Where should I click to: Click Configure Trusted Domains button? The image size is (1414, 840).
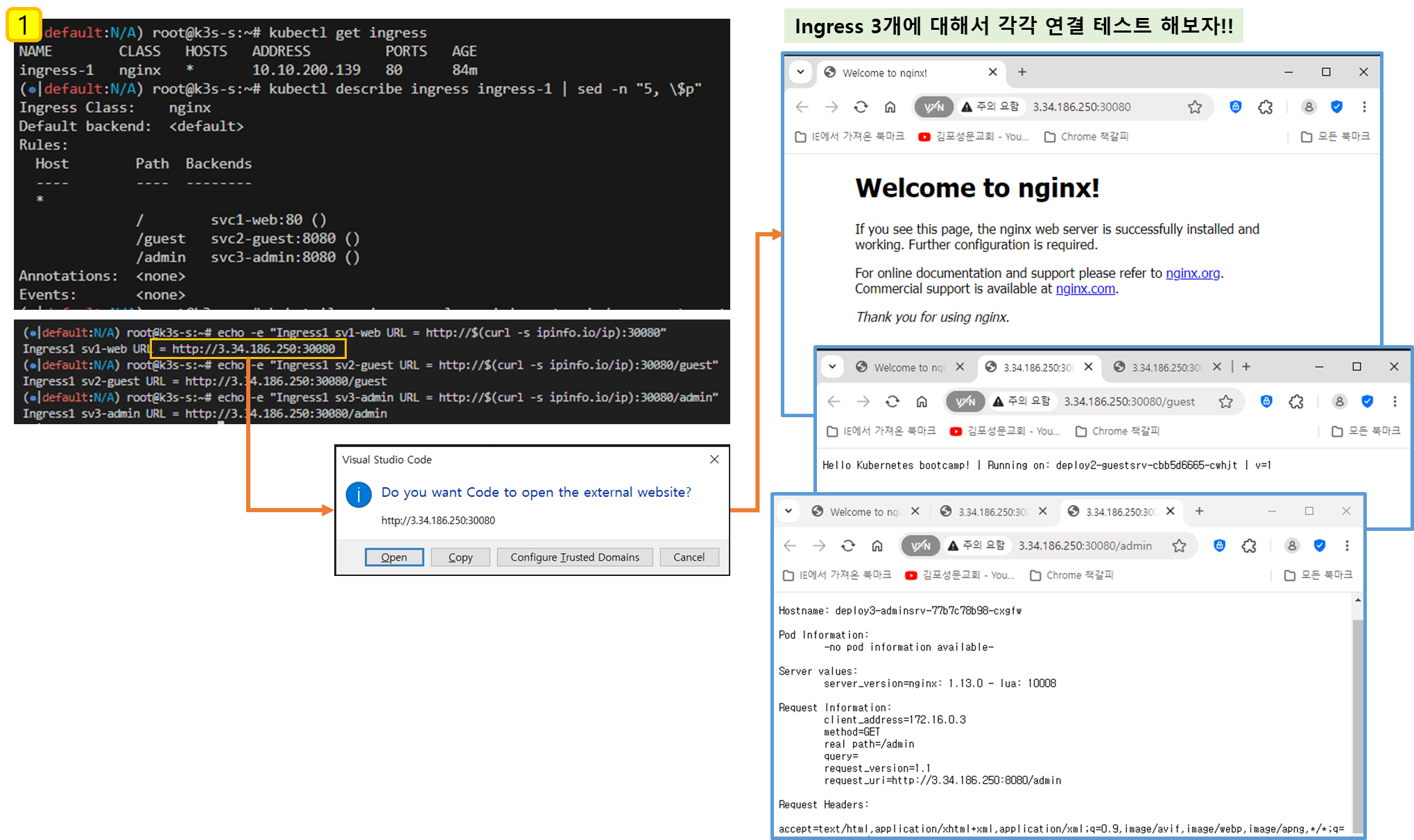pyautogui.click(x=575, y=557)
